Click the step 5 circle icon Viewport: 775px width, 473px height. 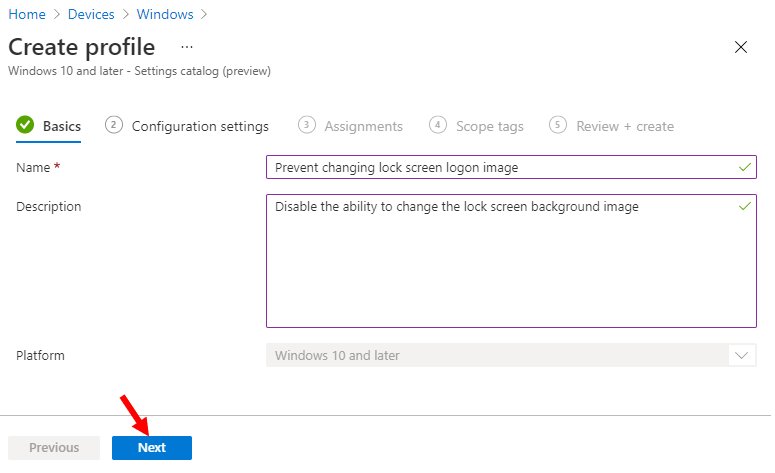coord(558,125)
